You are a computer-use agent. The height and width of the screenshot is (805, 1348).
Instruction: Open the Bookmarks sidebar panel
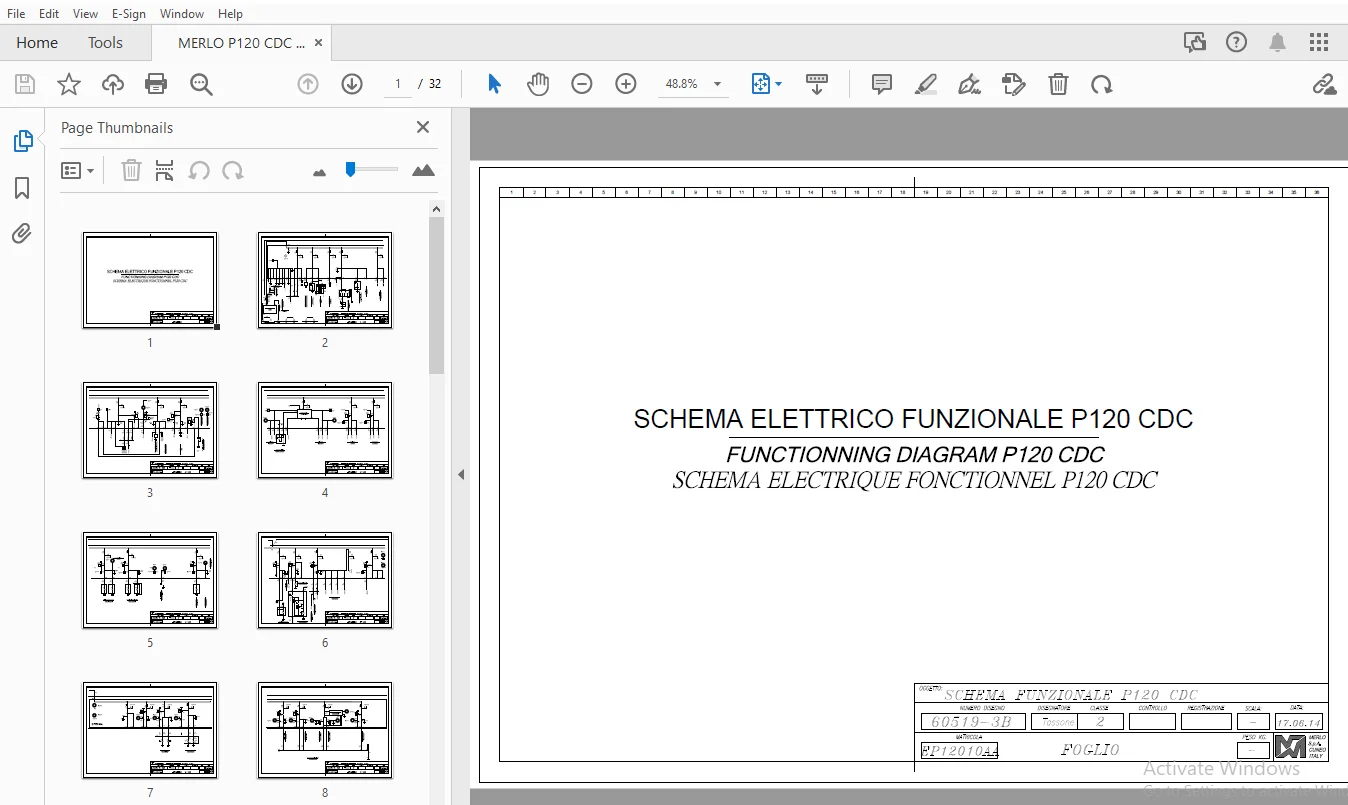pos(22,188)
